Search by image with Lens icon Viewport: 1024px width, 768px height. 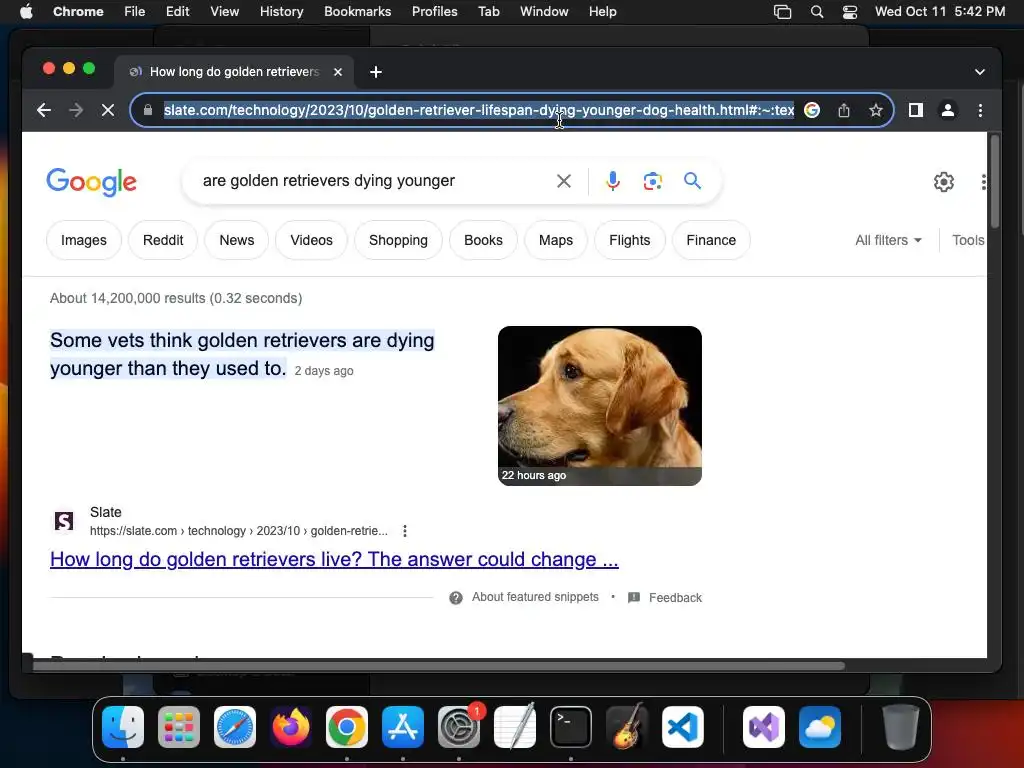pyautogui.click(x=652, y=181)
